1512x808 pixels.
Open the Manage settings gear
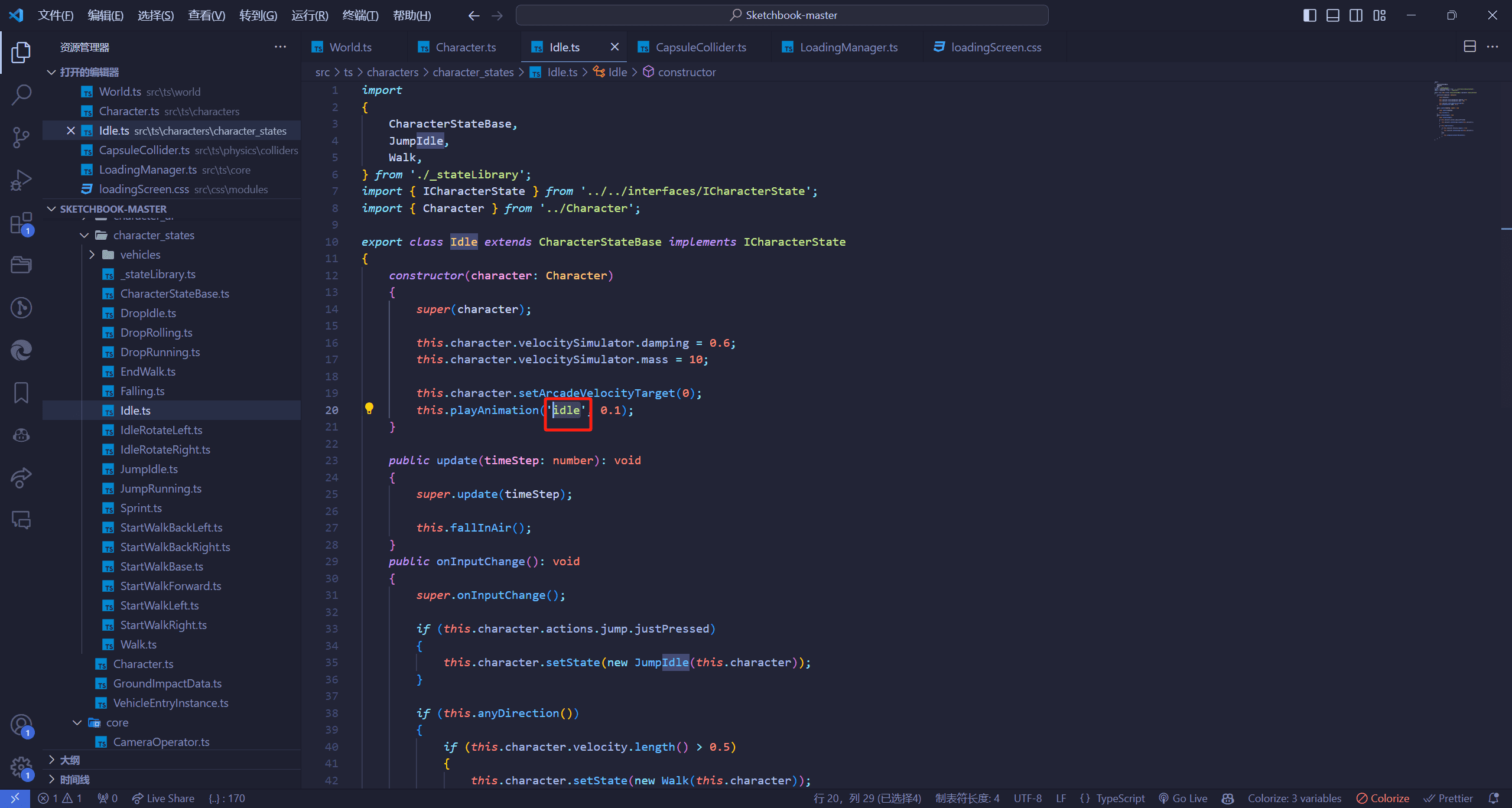(21, 768)
